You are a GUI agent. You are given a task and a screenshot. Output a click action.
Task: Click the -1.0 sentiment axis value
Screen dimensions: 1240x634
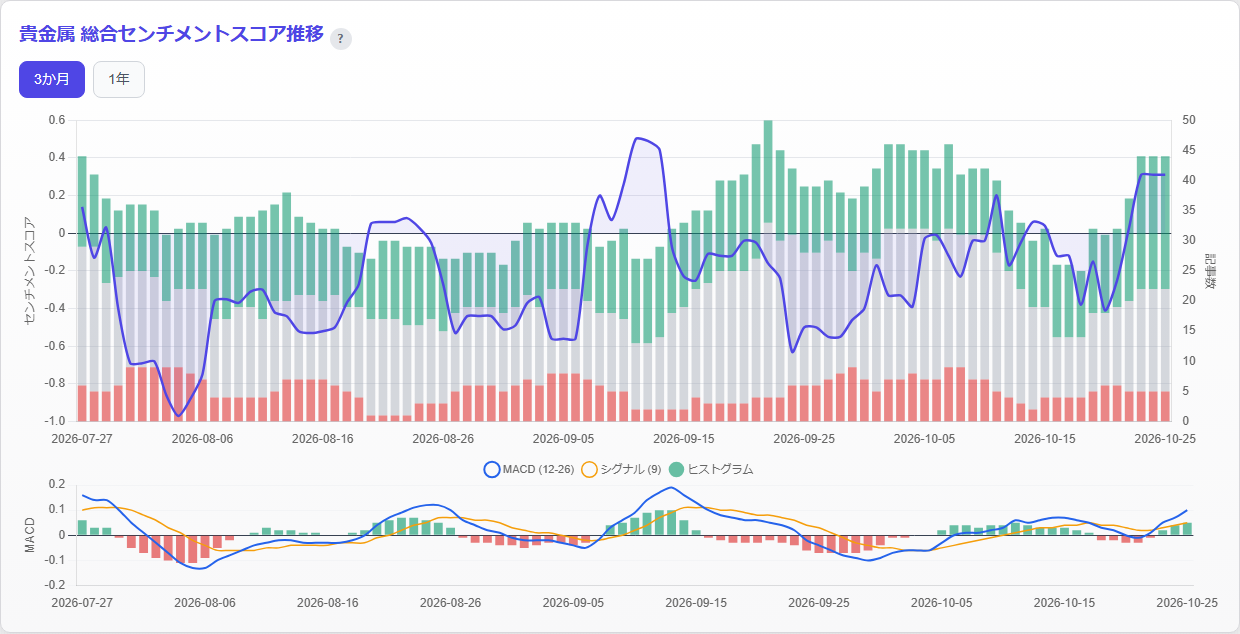pos(54,420)
